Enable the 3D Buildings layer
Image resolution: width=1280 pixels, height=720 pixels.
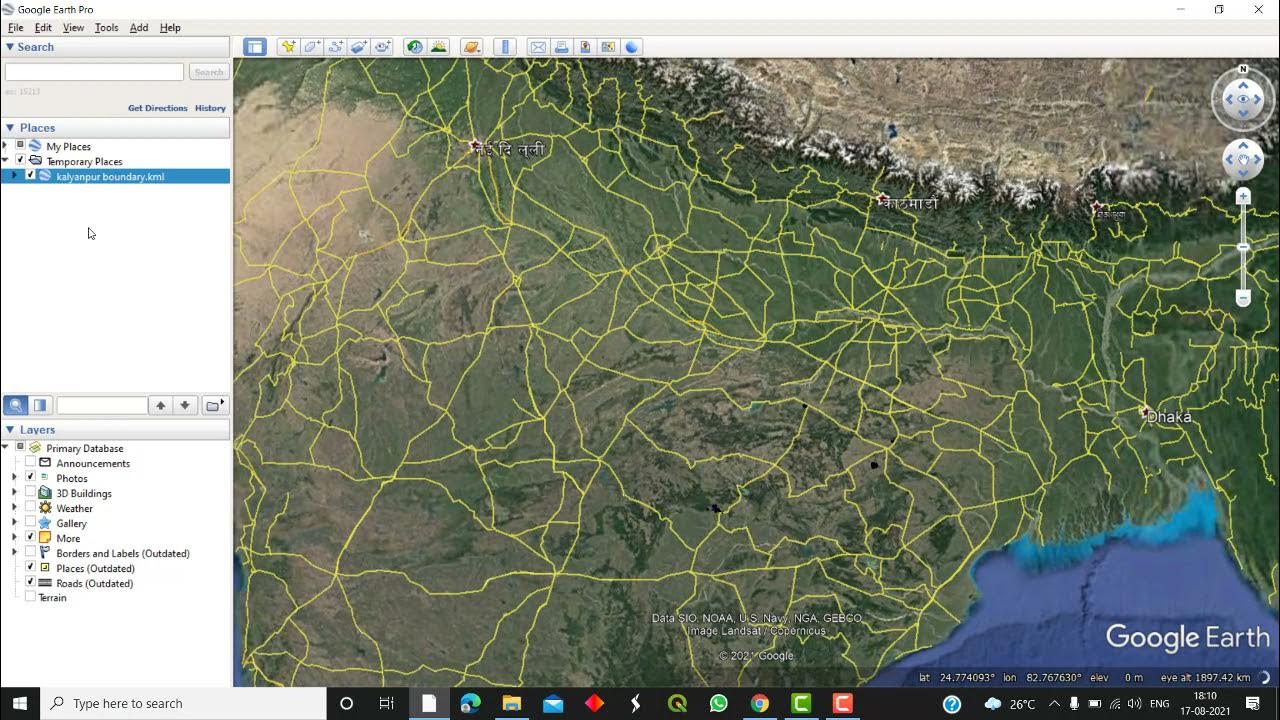(30, 493)
